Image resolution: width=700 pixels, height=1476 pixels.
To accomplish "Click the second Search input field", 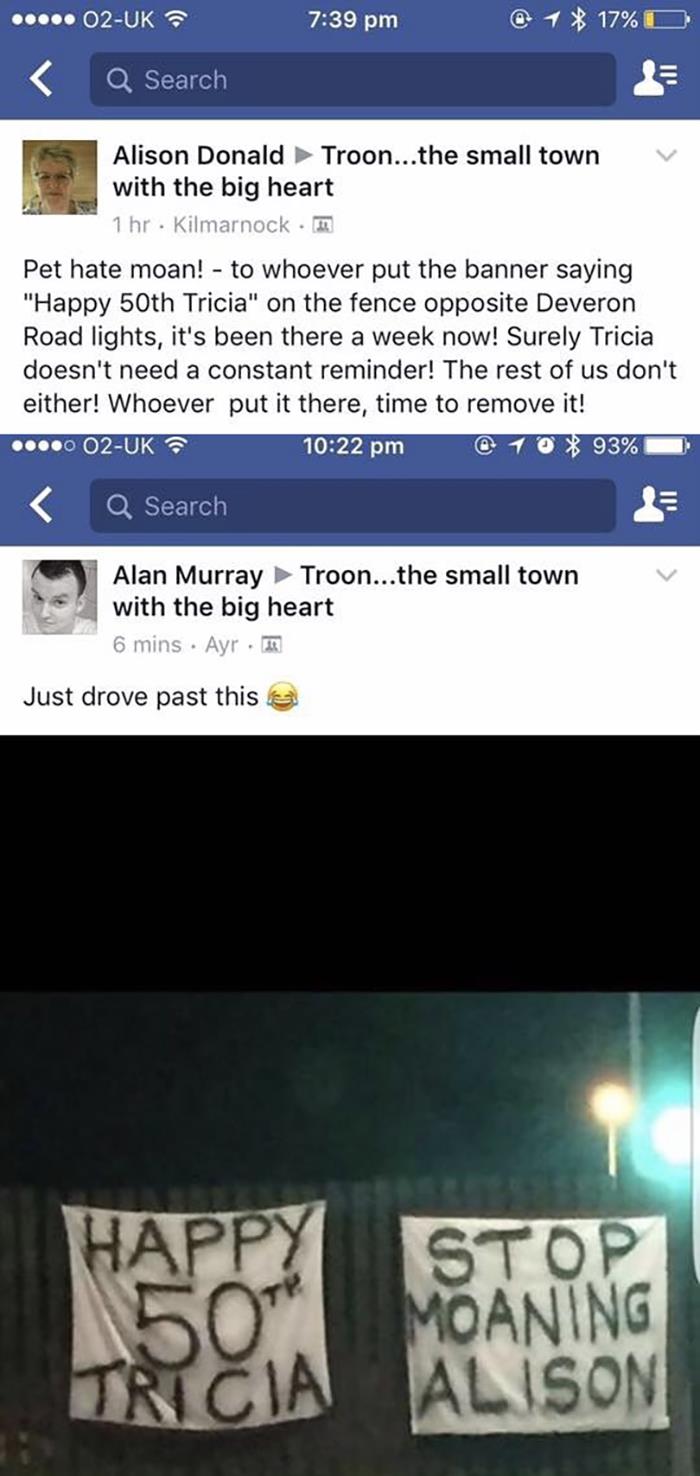I will [x=353, y=506].
